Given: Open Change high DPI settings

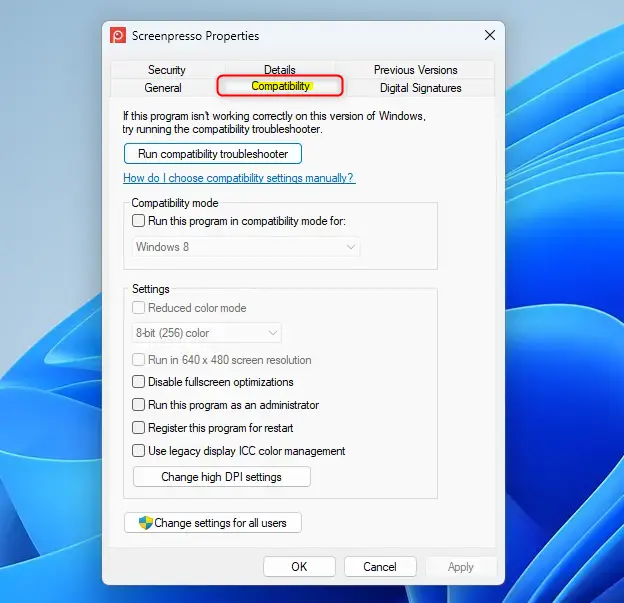Looking at the screenshot, I should click(222, 477).
